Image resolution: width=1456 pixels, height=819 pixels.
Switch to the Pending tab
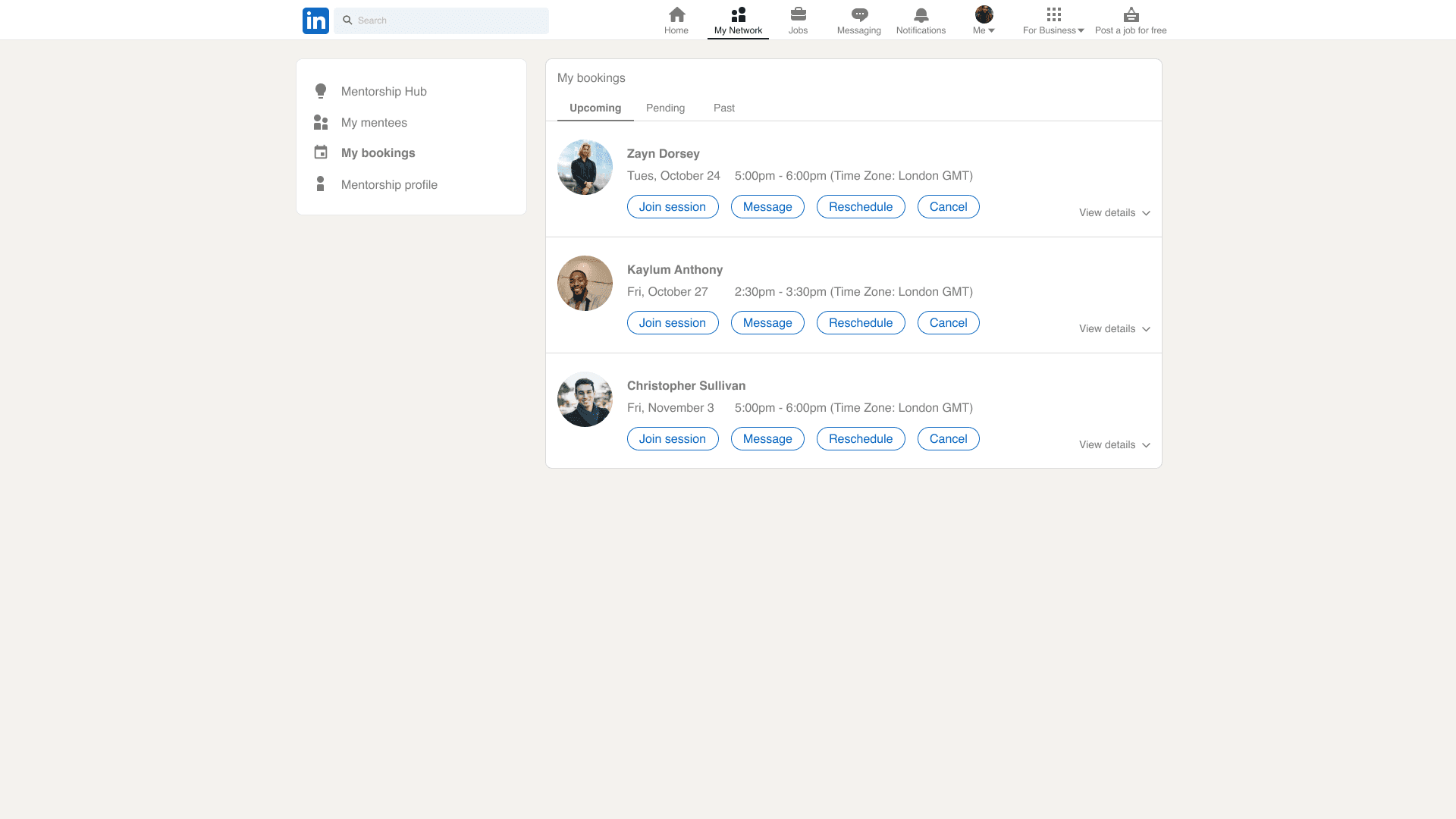coord(665,108)
